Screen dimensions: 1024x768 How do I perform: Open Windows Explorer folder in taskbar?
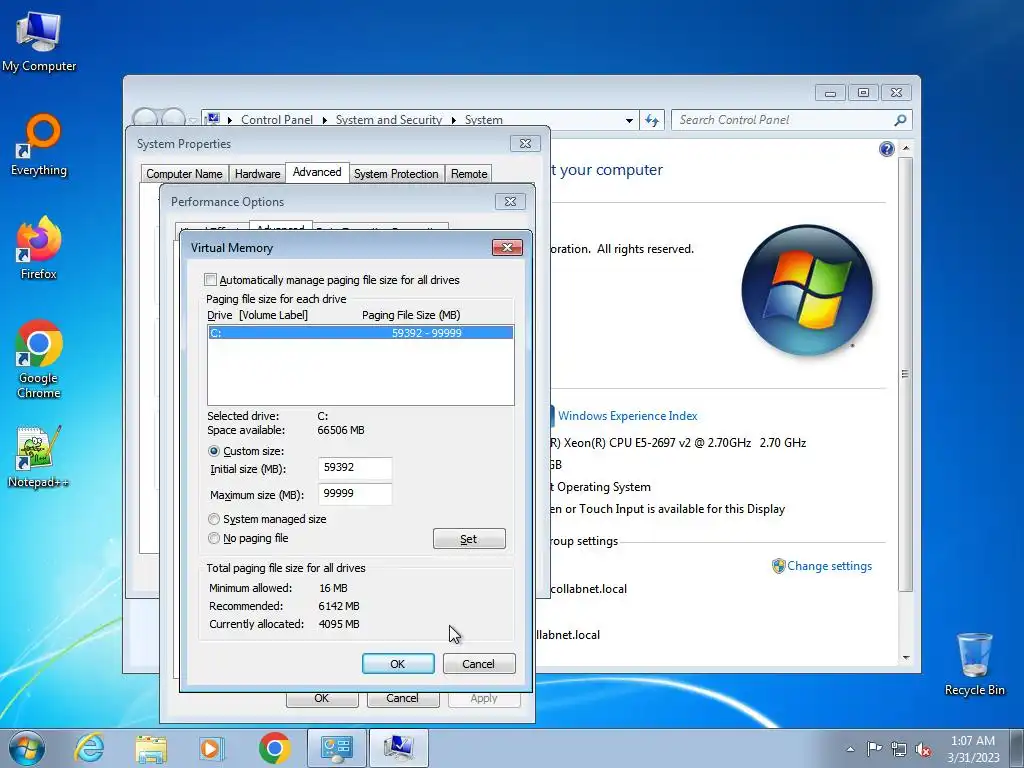coord(151,748)
